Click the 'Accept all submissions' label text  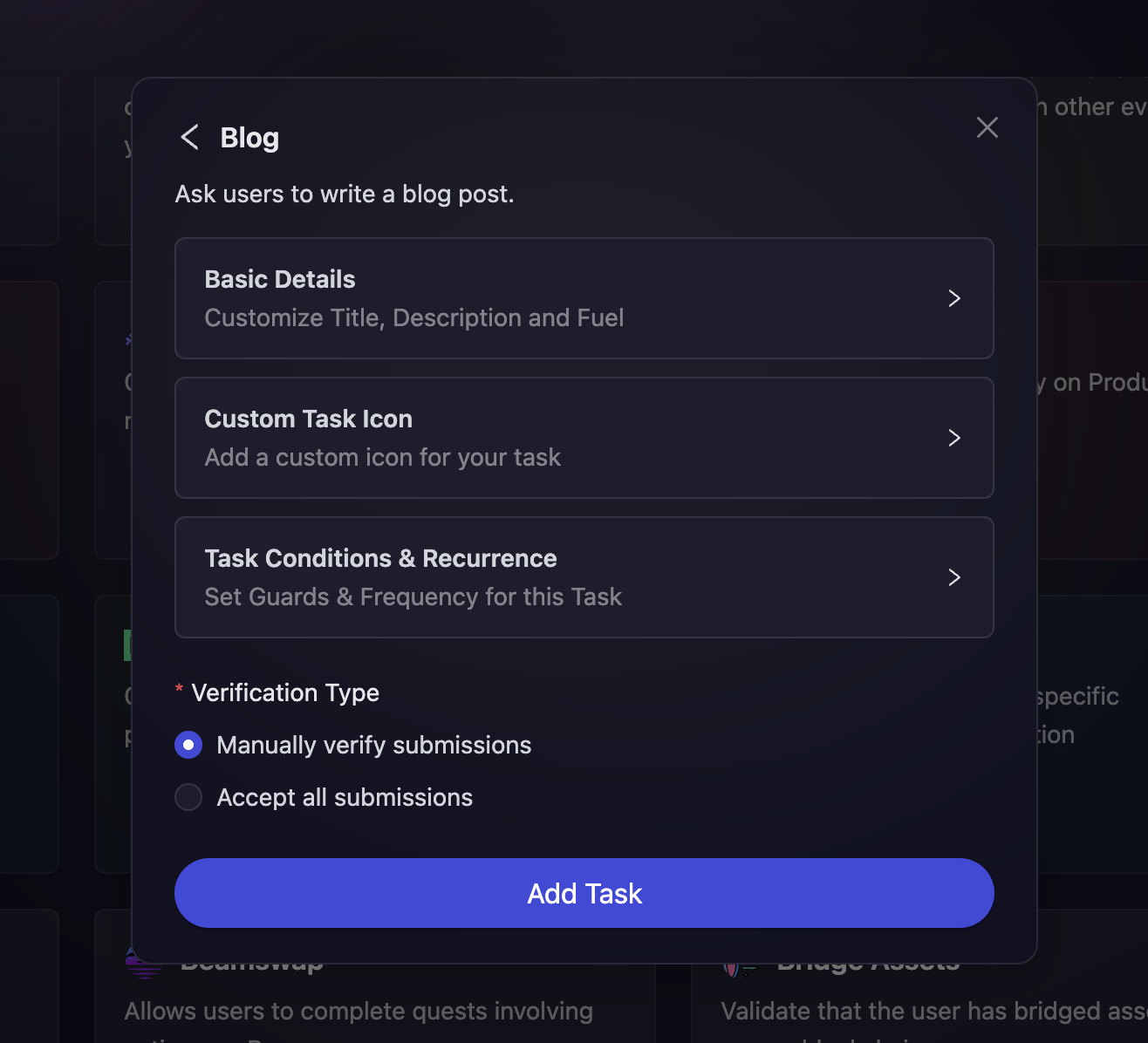pyautogui.click(x=345, y=797)
